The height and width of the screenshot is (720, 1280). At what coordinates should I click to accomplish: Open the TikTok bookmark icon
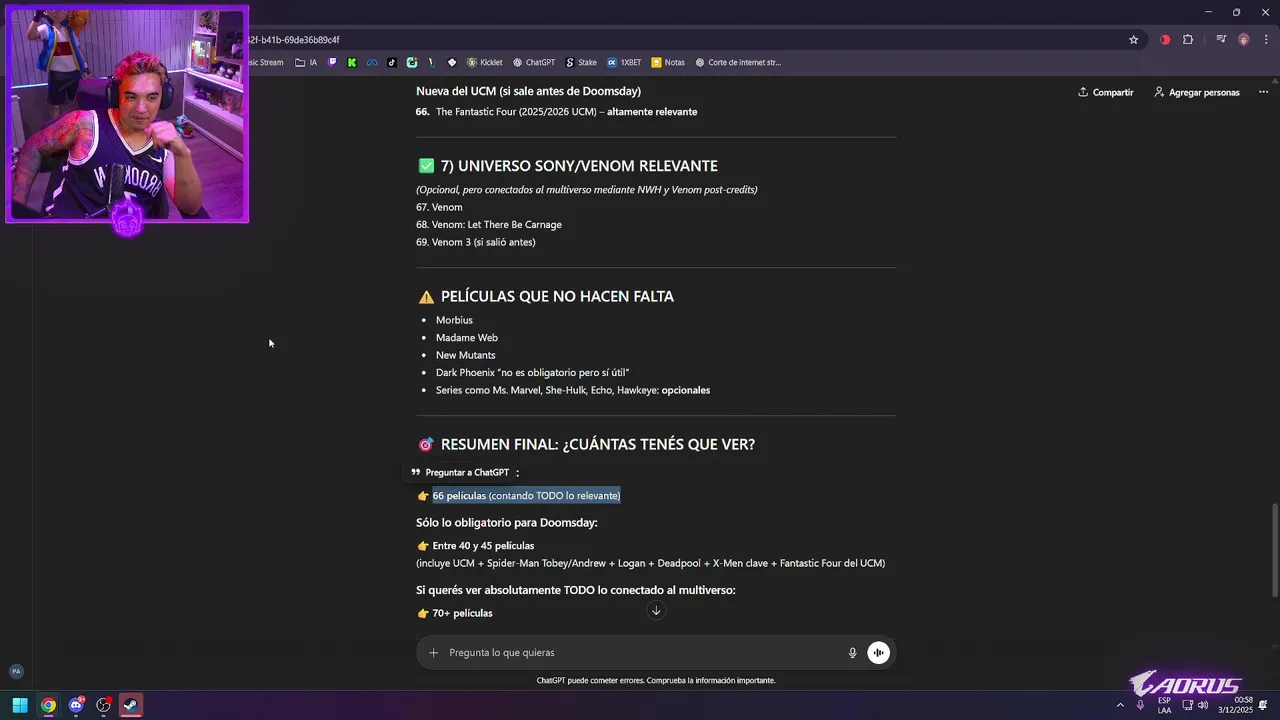point(392,62)
